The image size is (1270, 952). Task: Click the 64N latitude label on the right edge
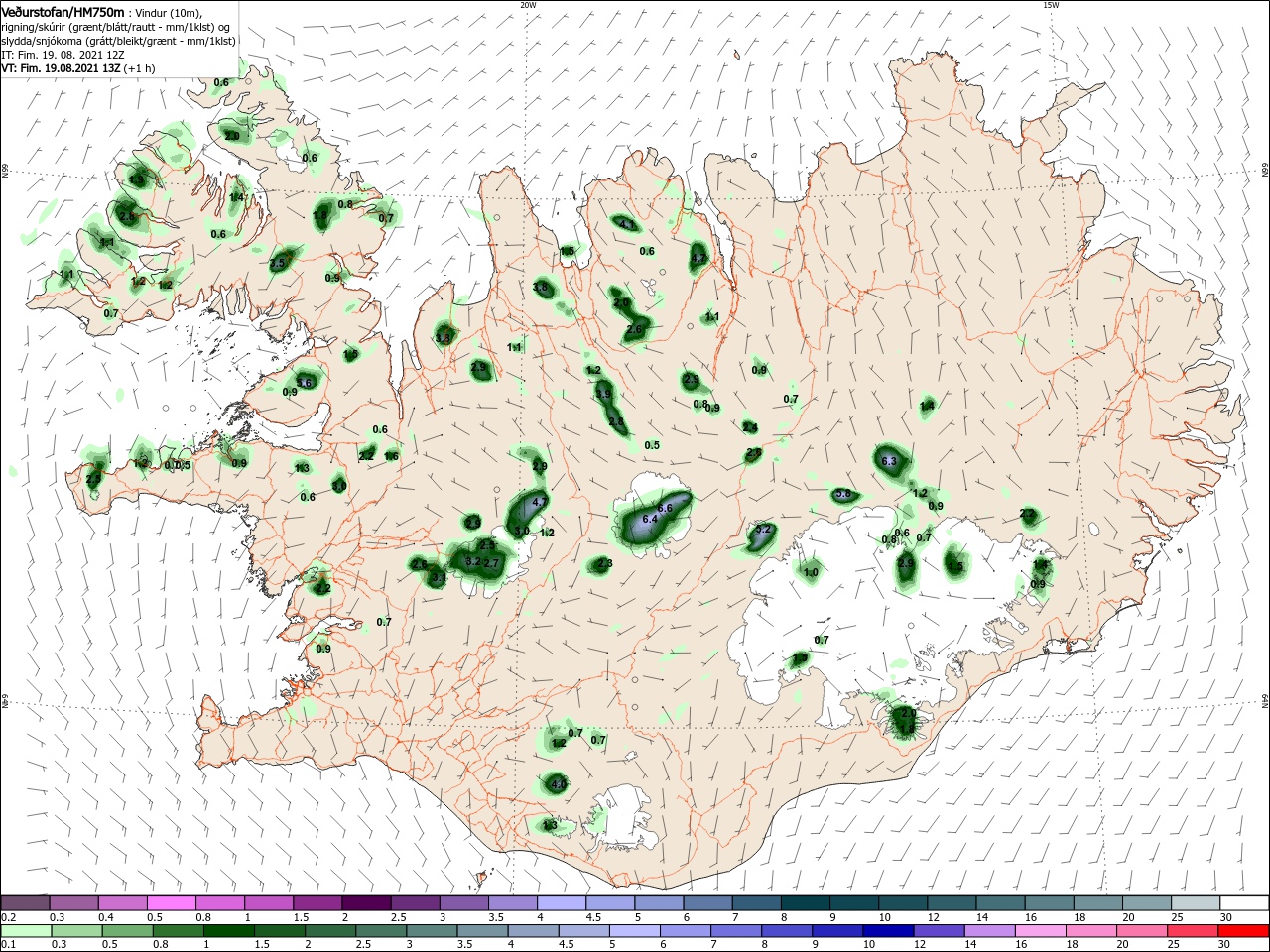1265,701
